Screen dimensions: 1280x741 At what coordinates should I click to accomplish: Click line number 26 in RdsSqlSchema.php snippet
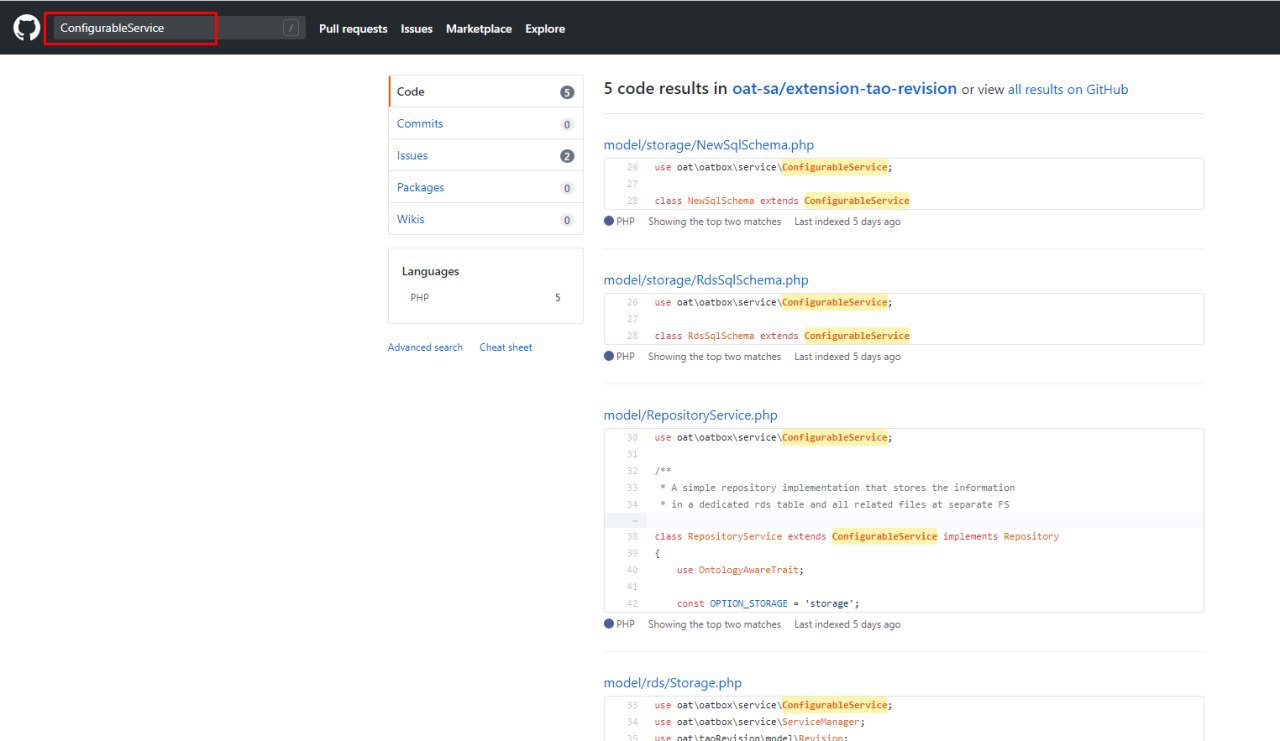632,302
